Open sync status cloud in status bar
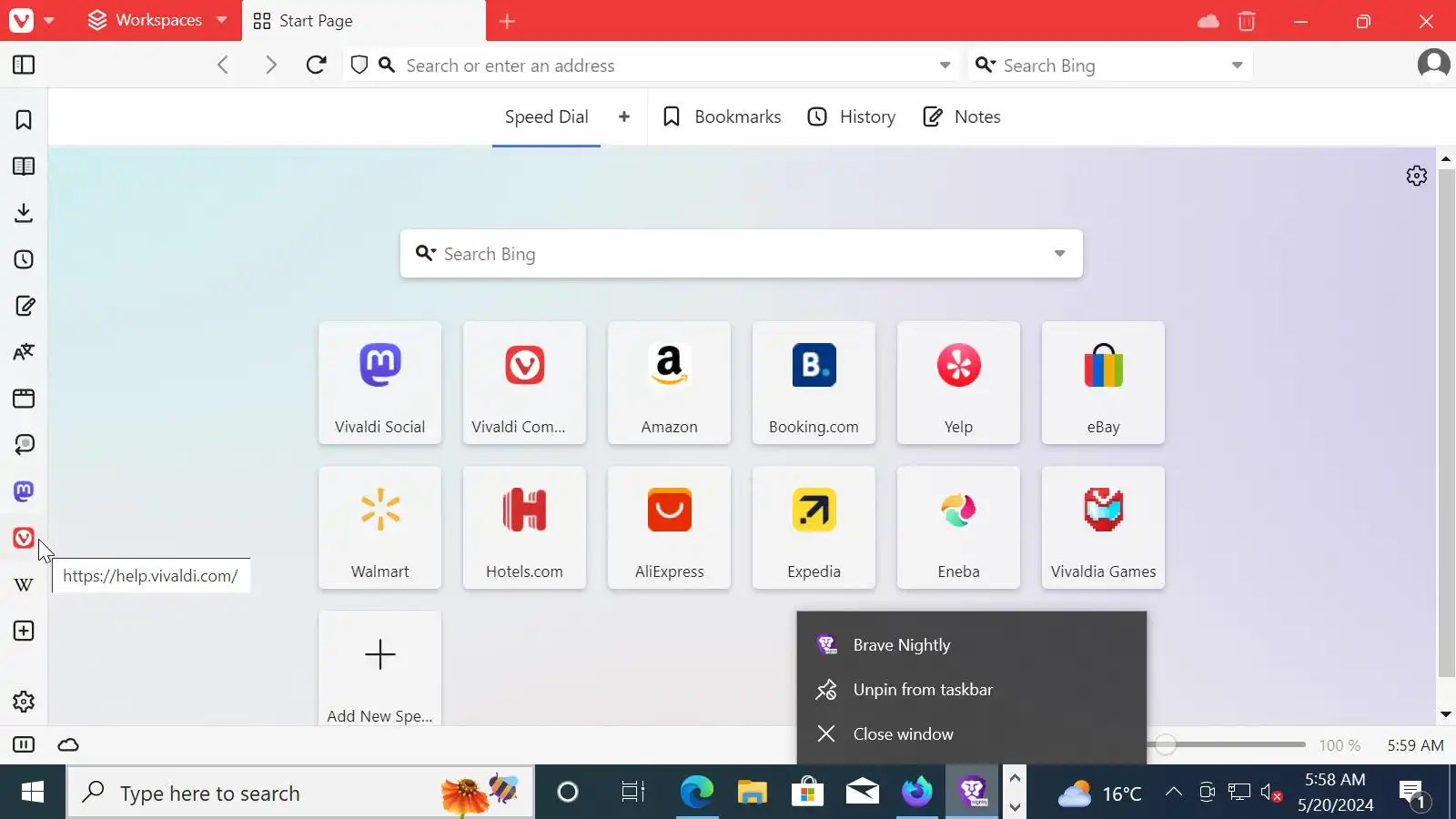1456x819 pixels. click(68, 745)
